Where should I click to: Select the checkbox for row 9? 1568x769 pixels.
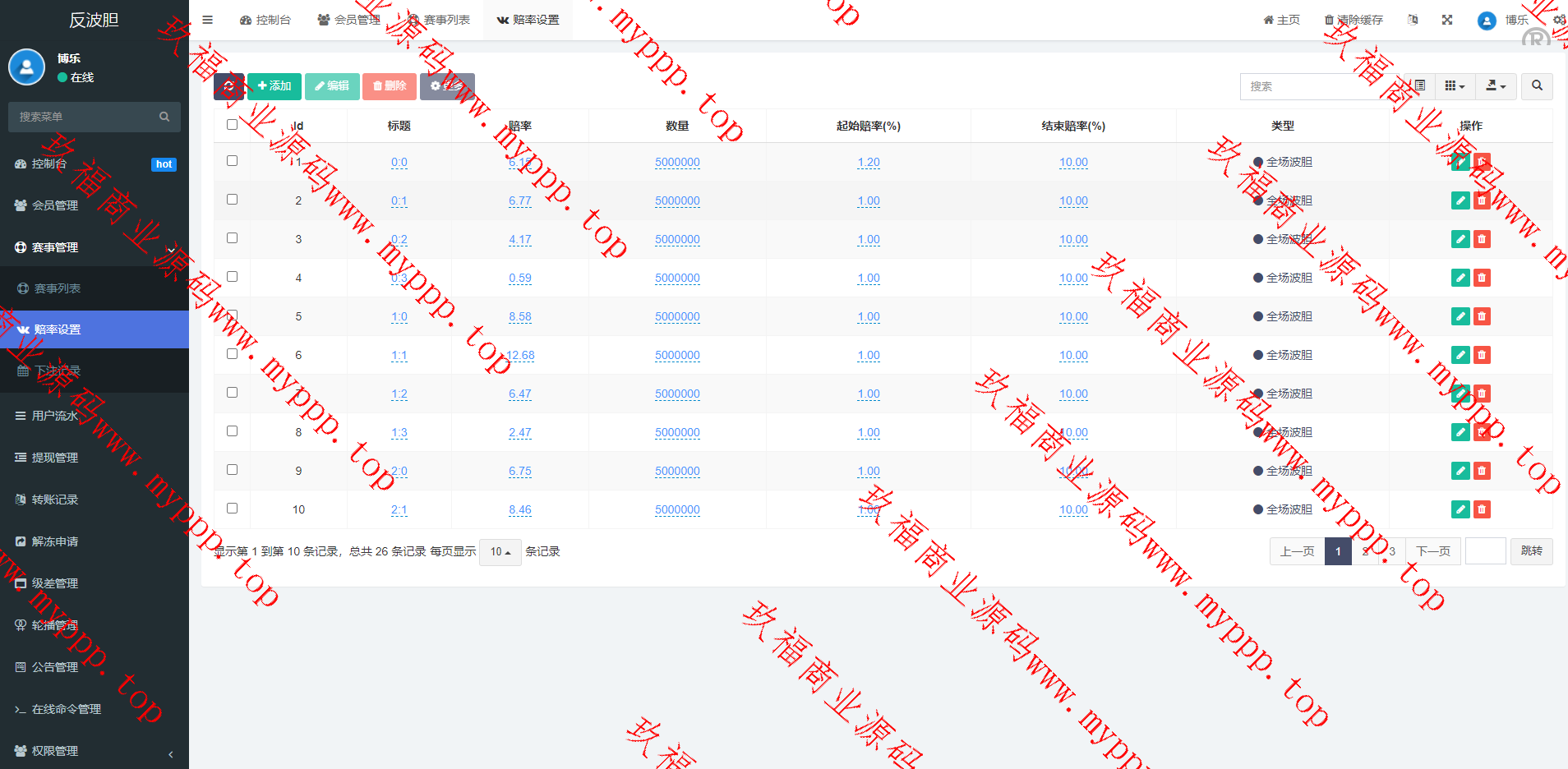232,470
